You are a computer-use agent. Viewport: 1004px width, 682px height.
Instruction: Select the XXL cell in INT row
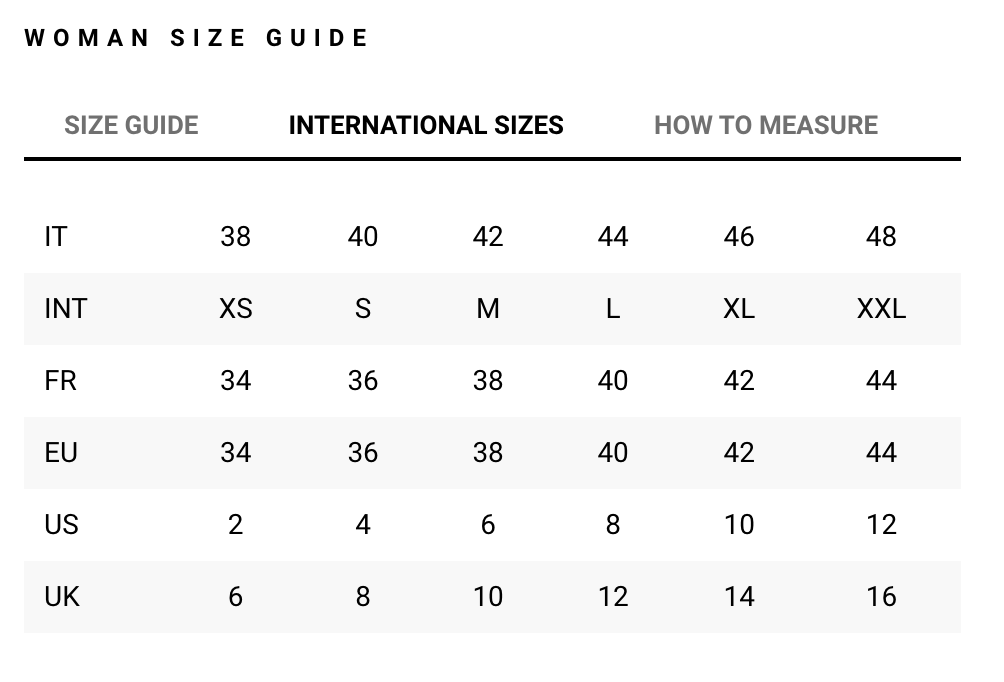(x=881, y=309)
